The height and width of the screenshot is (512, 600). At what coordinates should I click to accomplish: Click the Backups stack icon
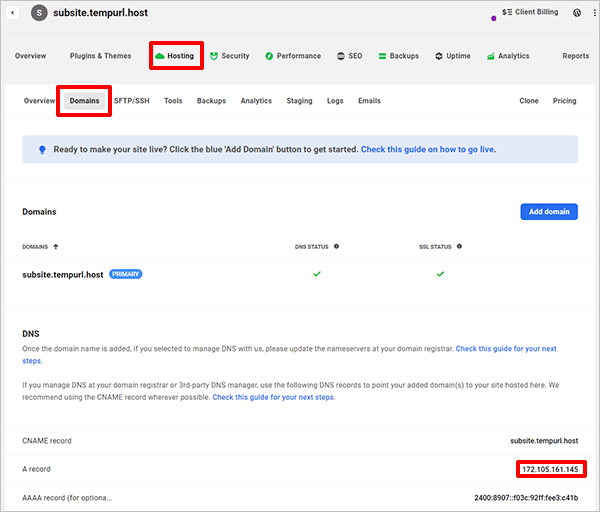click(x=382, y=56)
